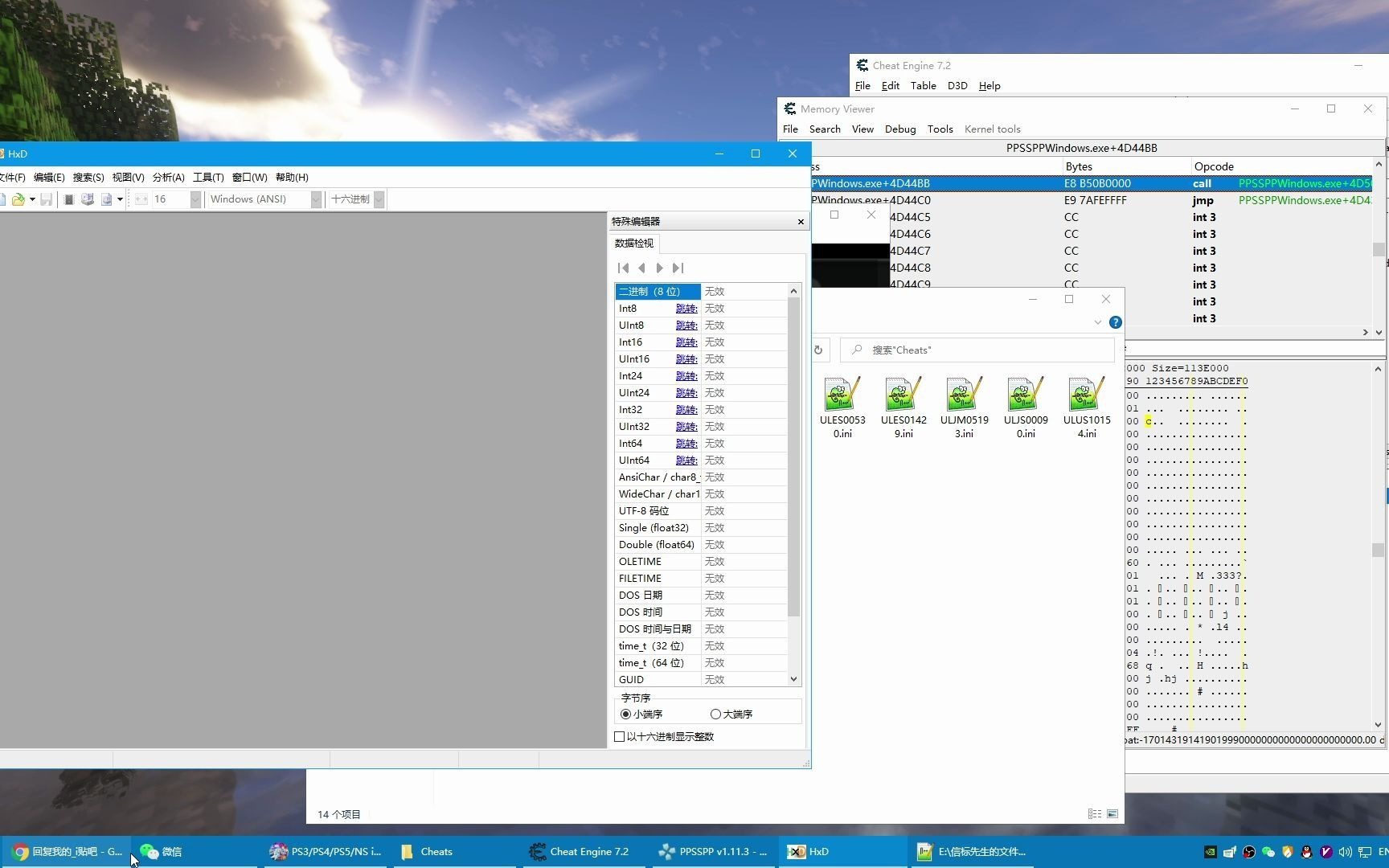Click the open disk image icon in HxD

pos(106,199)
